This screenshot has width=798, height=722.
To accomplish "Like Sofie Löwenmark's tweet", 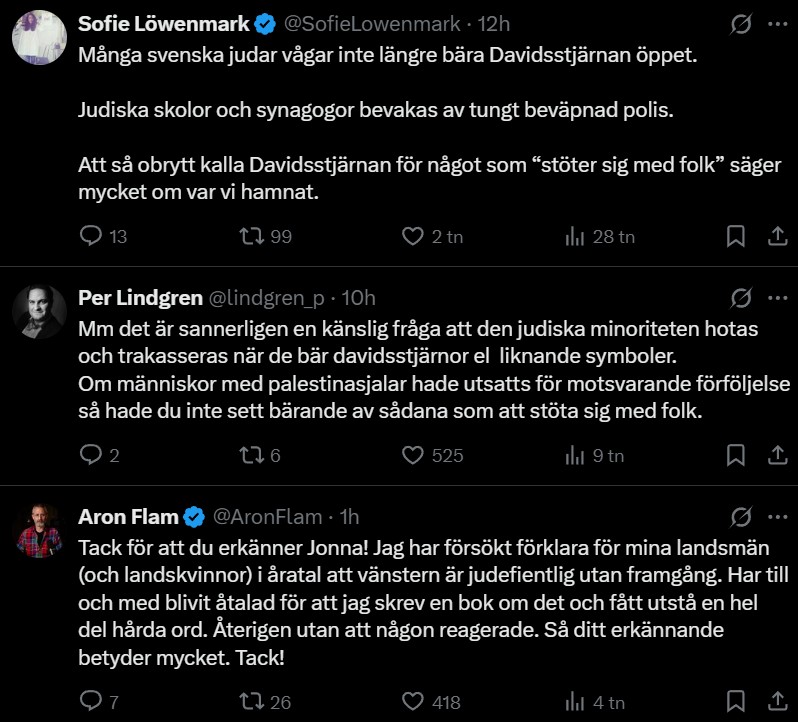I will tap(413, 236).
